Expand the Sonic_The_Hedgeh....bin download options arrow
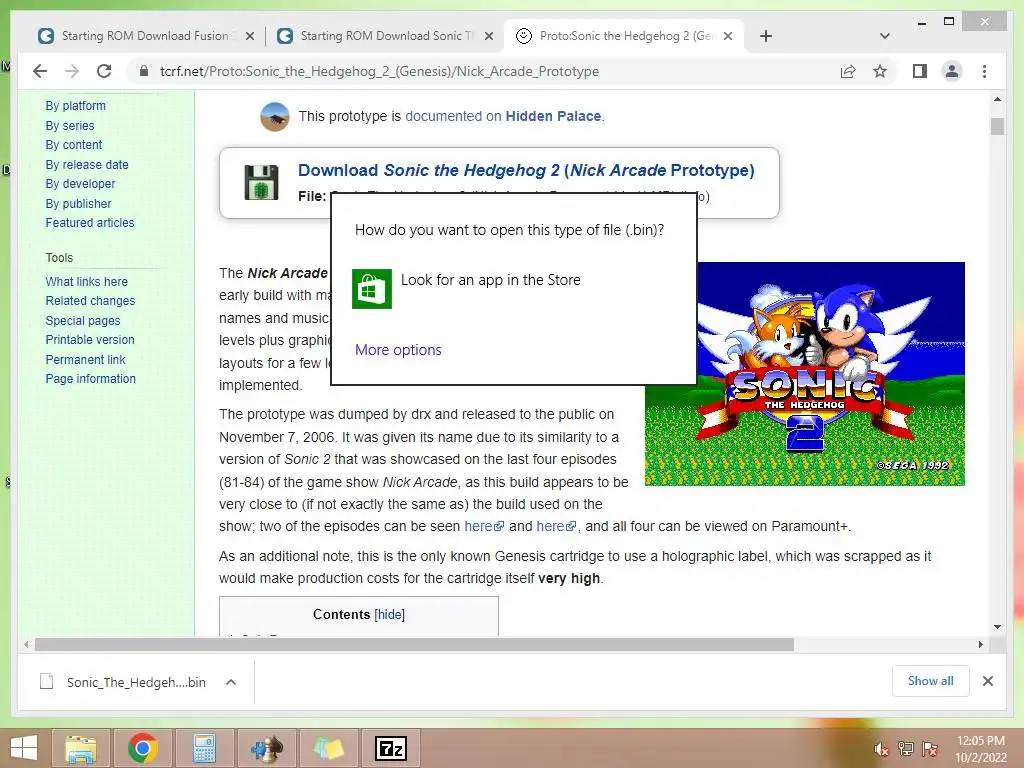 click(x=231, y=682)
